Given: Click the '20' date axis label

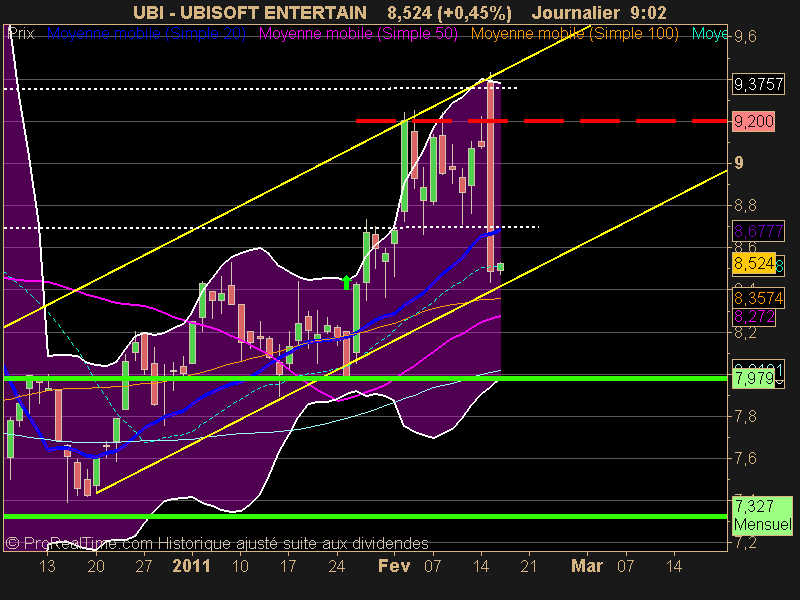Looking at the screenshot, I should [x=96, y=566].
